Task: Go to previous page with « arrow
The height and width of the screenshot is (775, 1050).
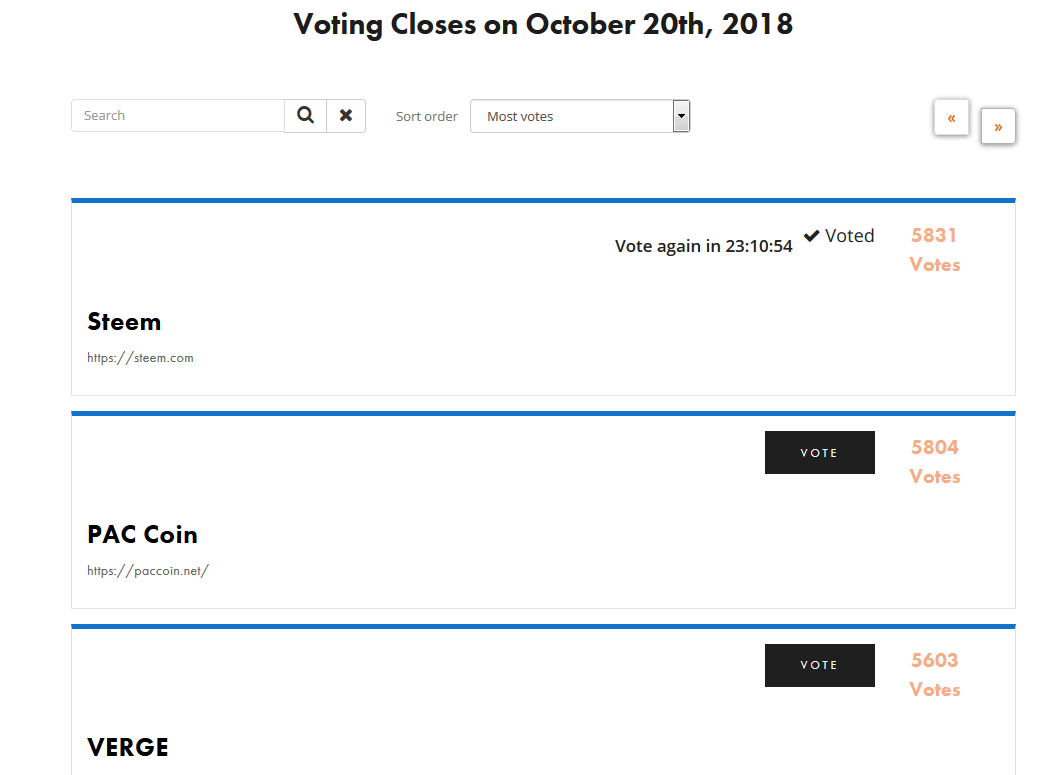Action: click(951, 118)
